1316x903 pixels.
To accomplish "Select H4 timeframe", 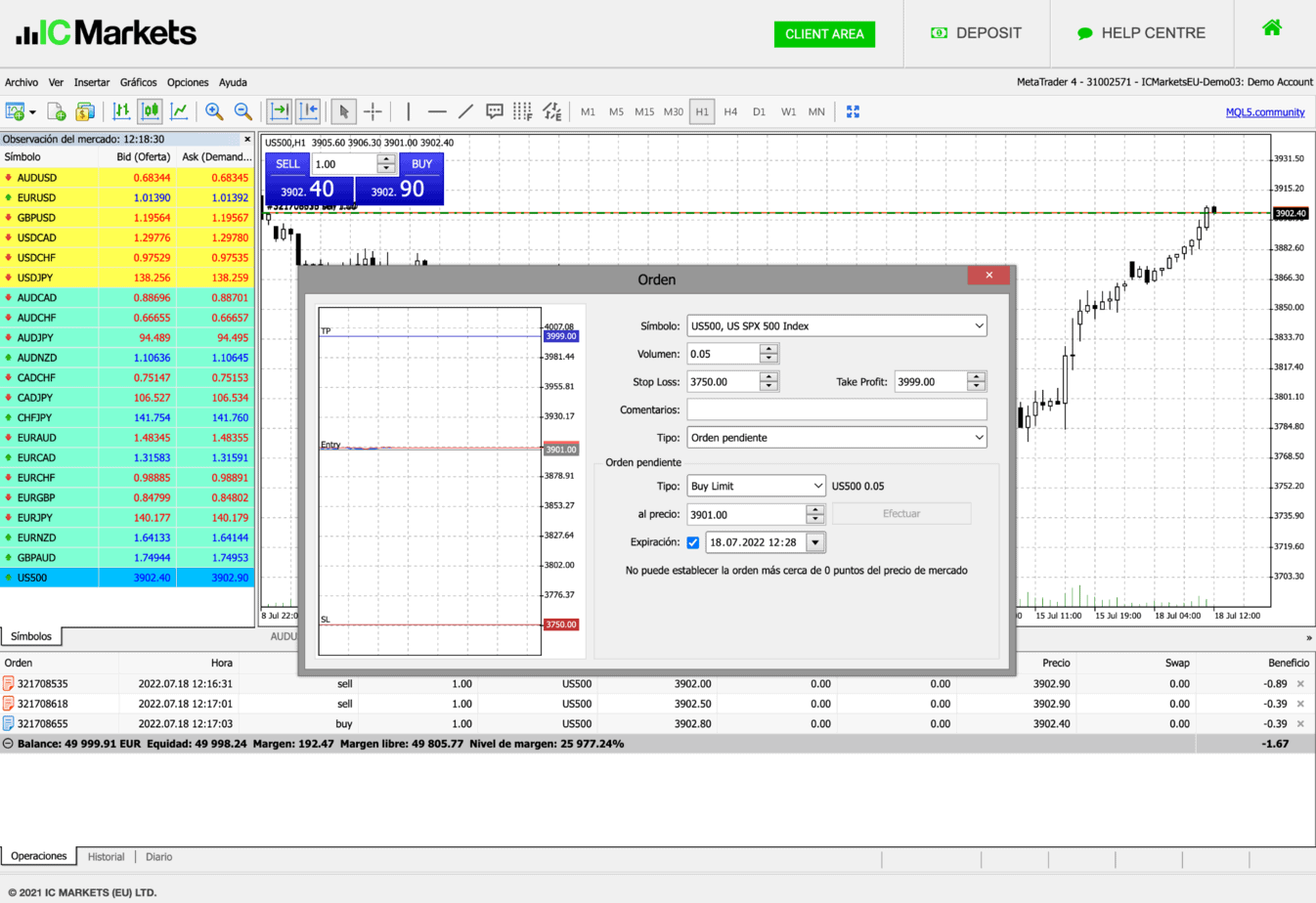I will (730, 111).
